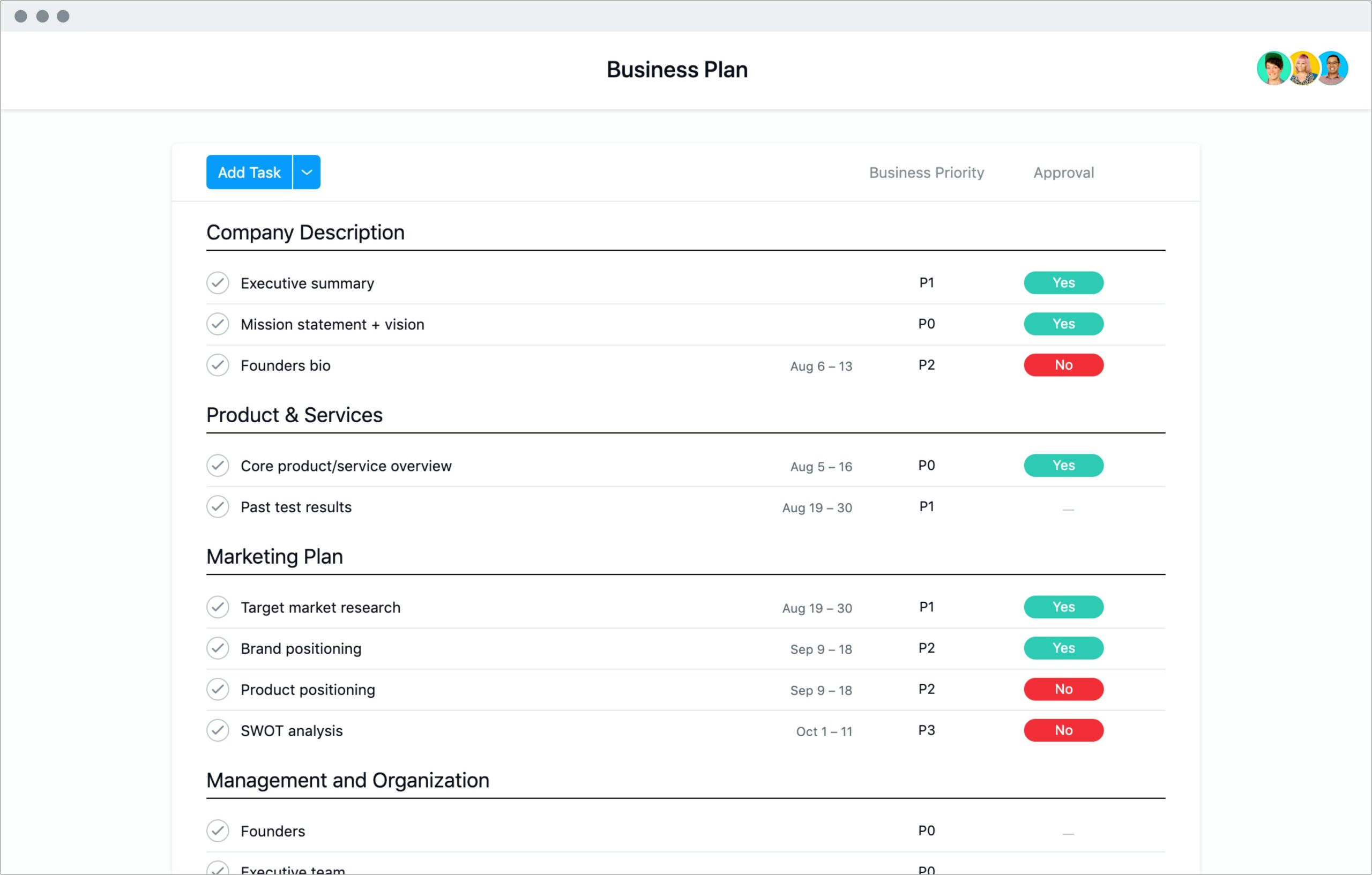
Task: Change Mission statement P0 priority
Action: (x=927, y=324)
